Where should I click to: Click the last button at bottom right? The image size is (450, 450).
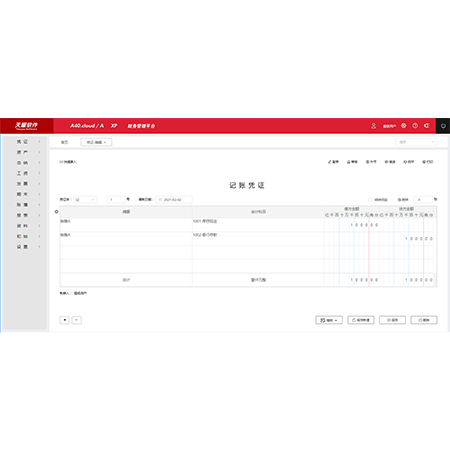click(424, 320)
